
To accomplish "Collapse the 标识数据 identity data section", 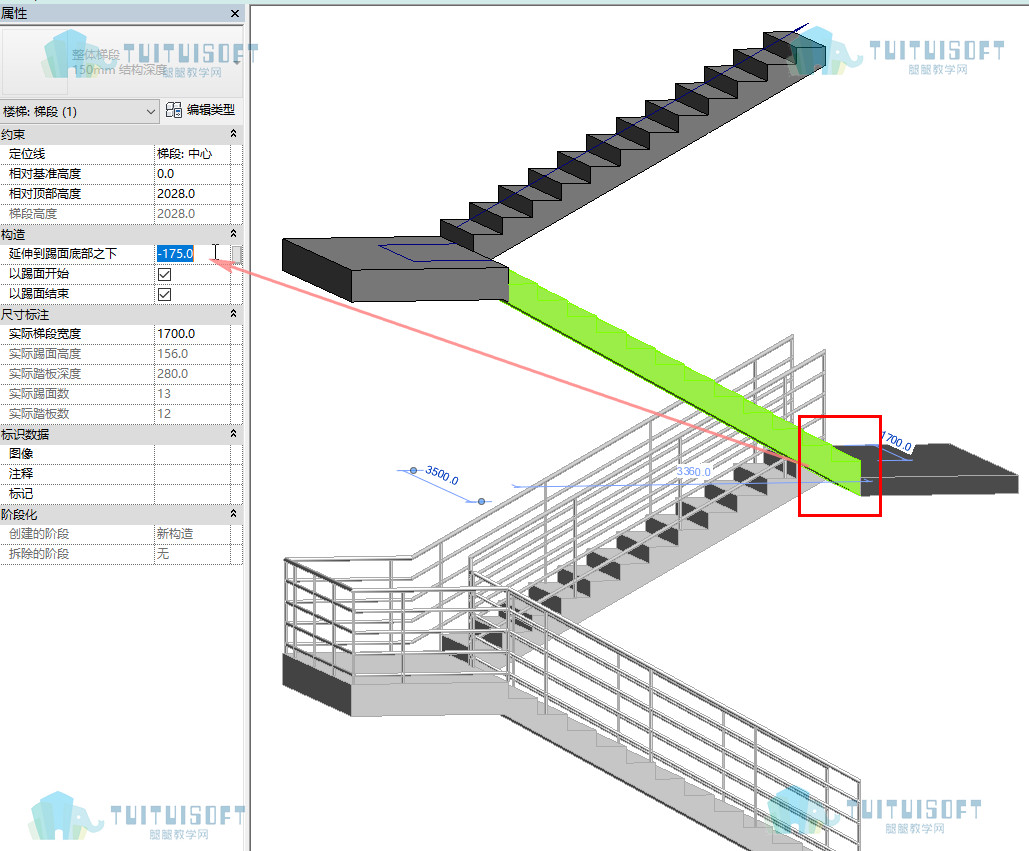I will pyautogui.click(x=233, y=434).
